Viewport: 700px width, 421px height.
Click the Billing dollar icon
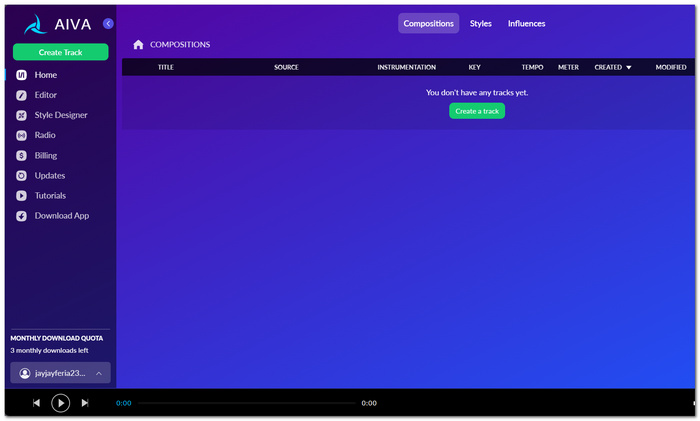[x=21, y=155]
